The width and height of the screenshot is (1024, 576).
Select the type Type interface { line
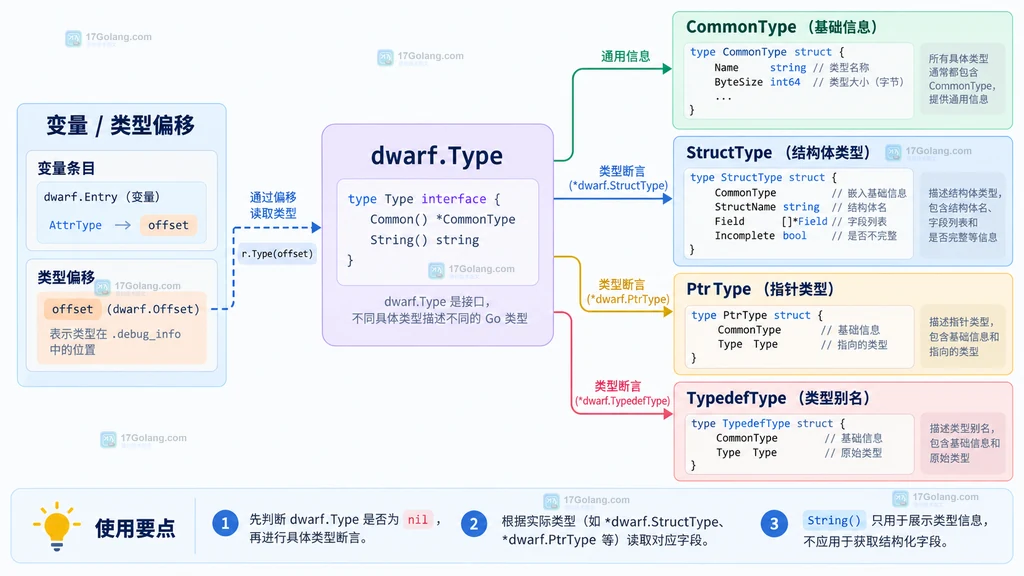424,199
